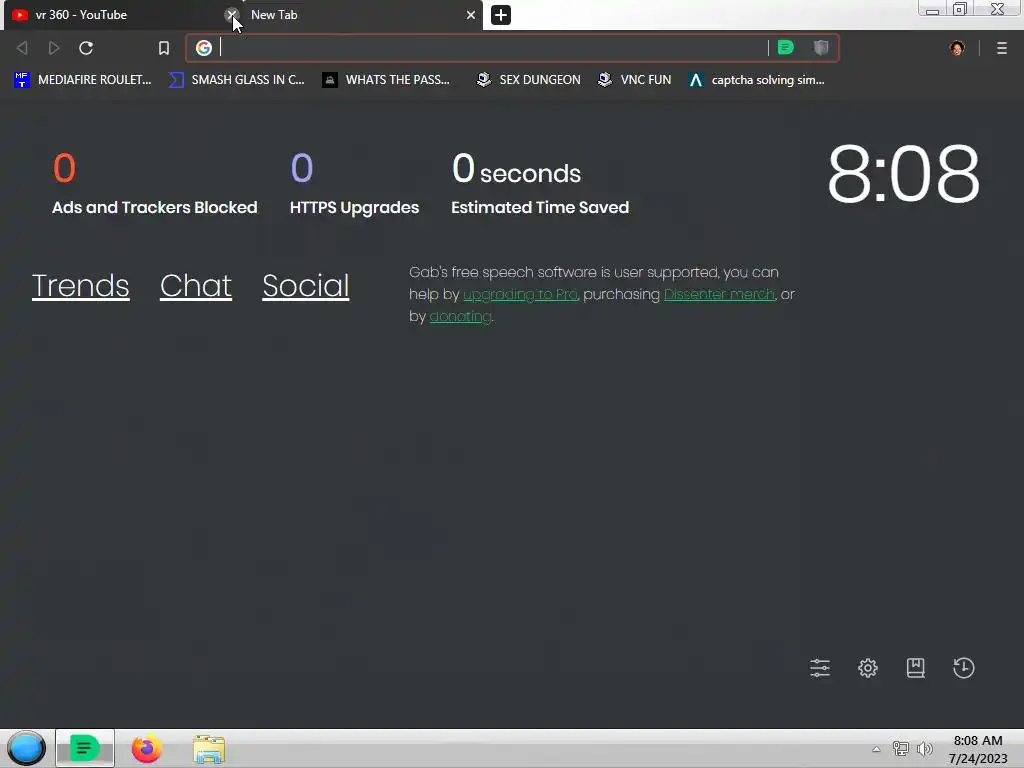Screen dimensions: 1024x768
Task: Open the user profile avatar
Action: click(957, 48)
